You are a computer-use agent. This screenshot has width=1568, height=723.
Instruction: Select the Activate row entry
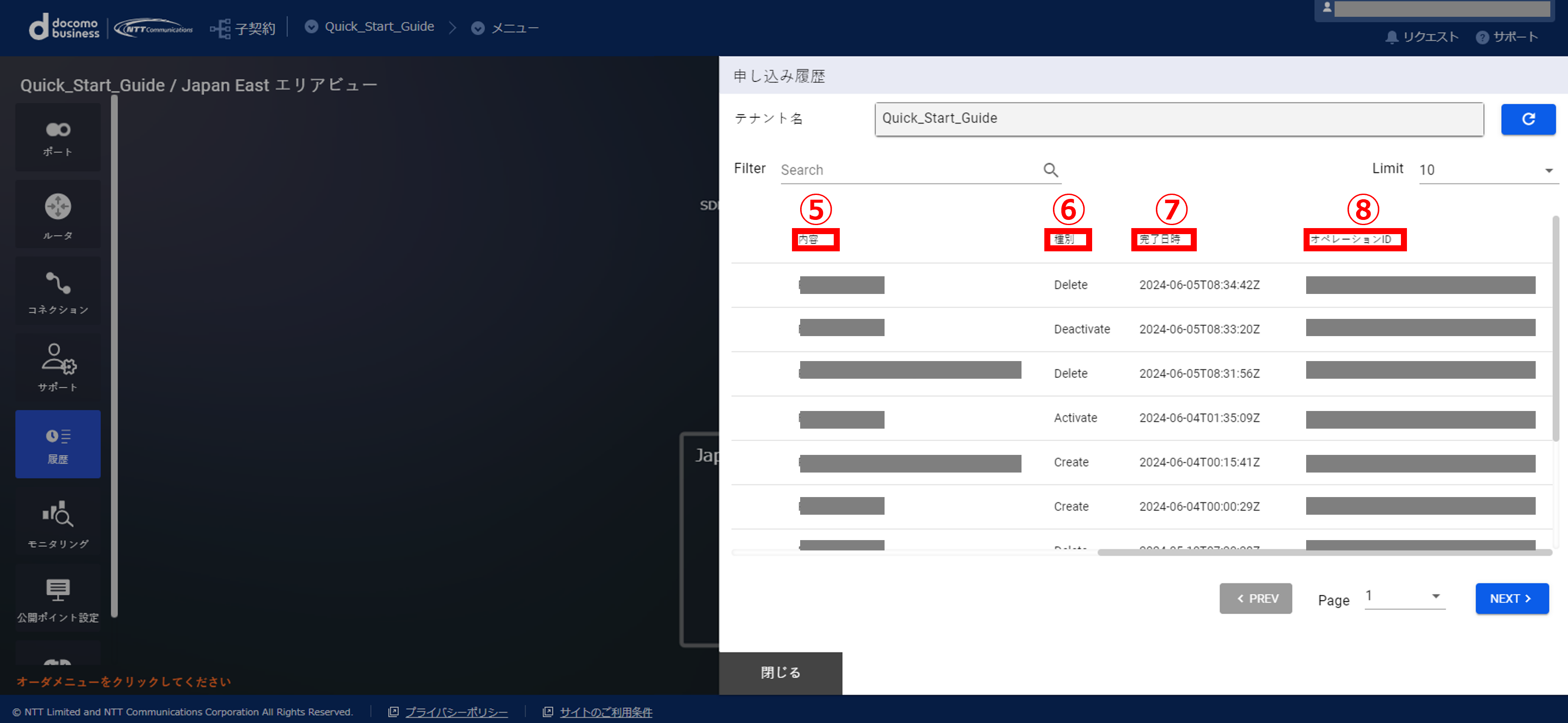click(x=1141, y=418)
